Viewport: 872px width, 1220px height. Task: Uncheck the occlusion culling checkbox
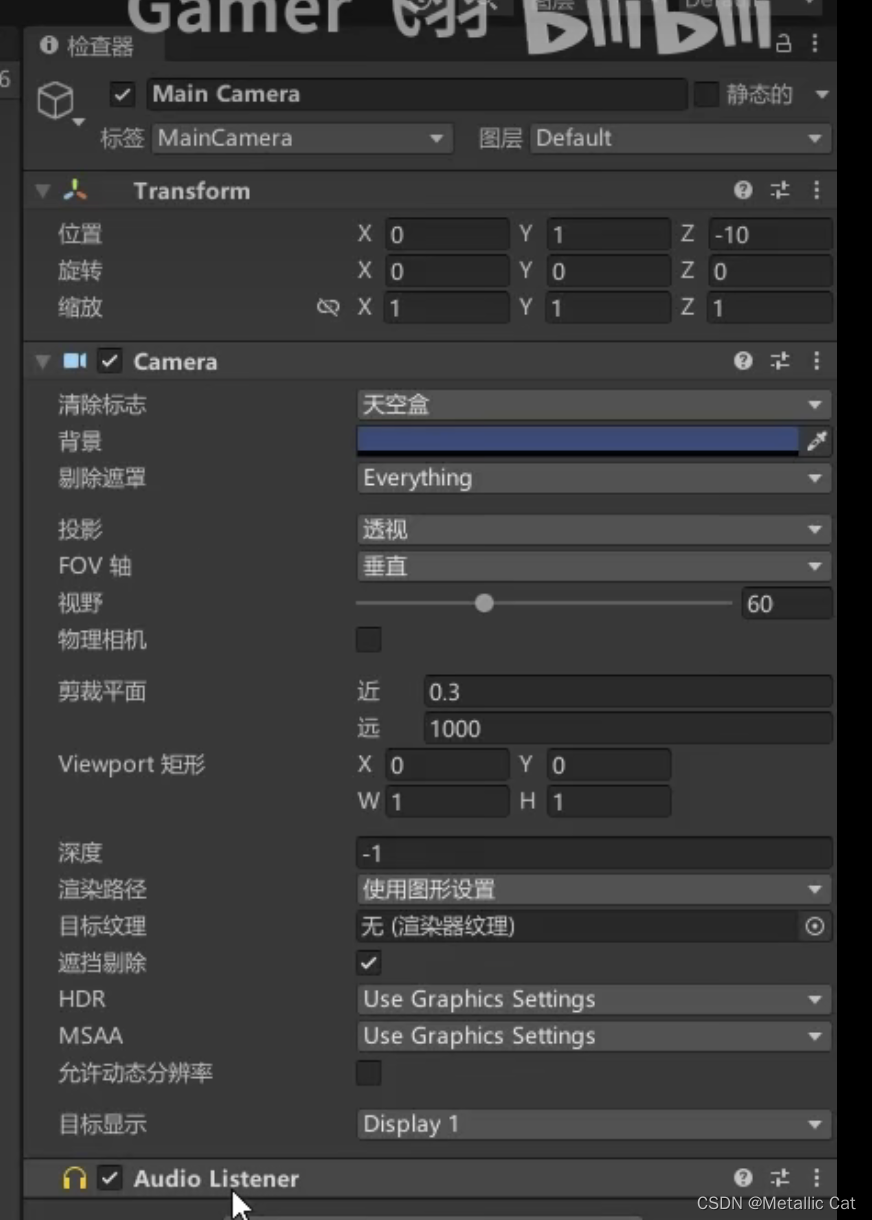[x=369, y=963]
